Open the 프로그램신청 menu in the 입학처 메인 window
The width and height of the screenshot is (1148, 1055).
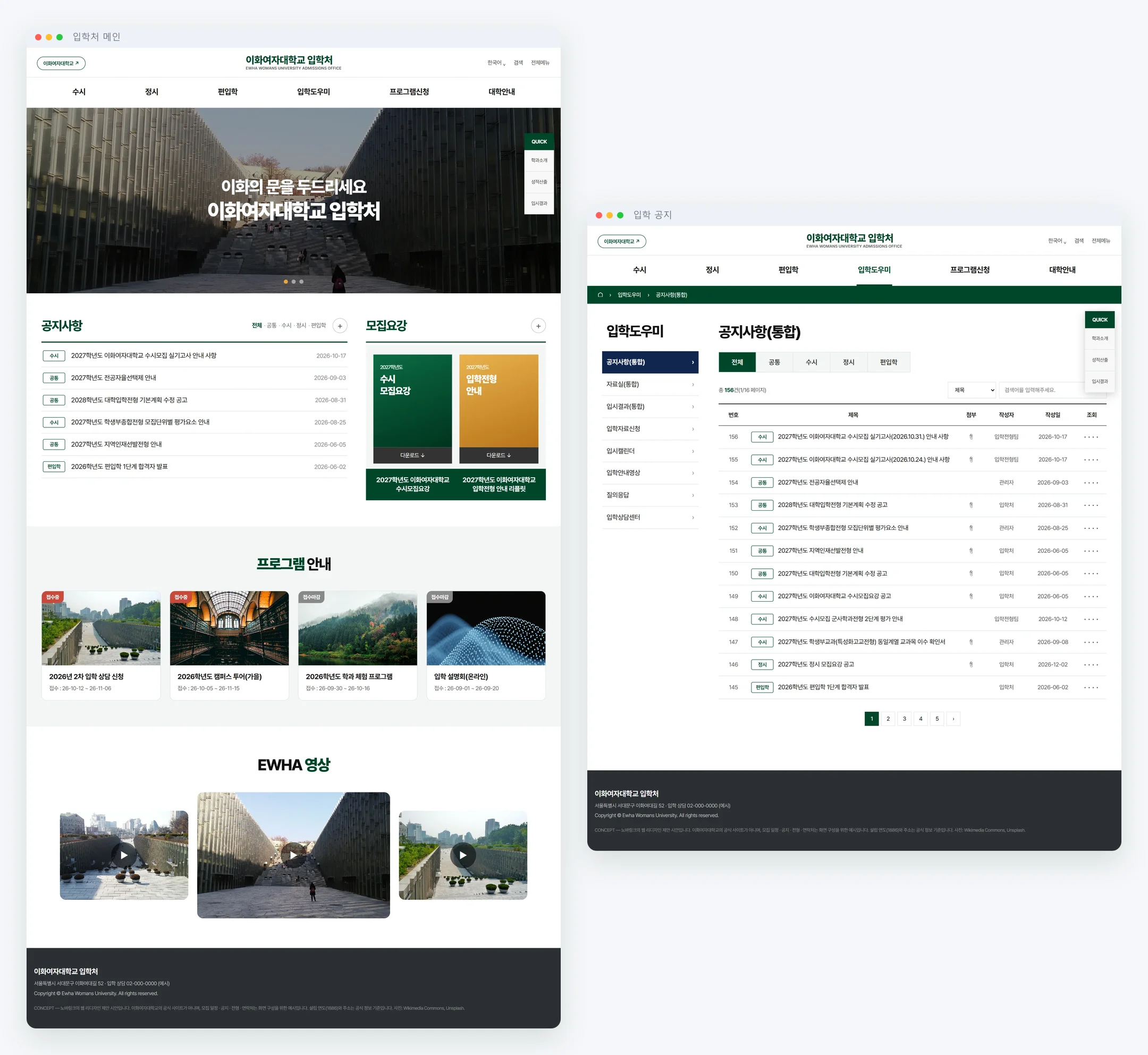pyautogui.click(x=409, y=92)
